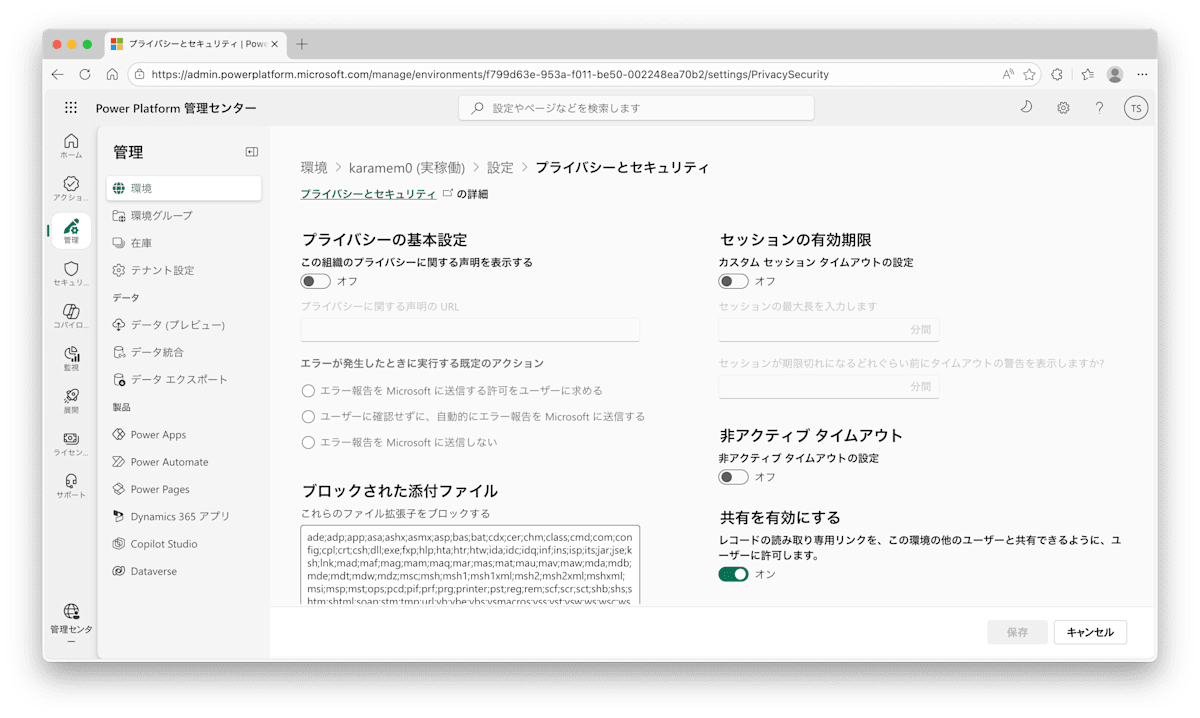
Task: Open Copilot Studio product item
Action: (184, 544)
